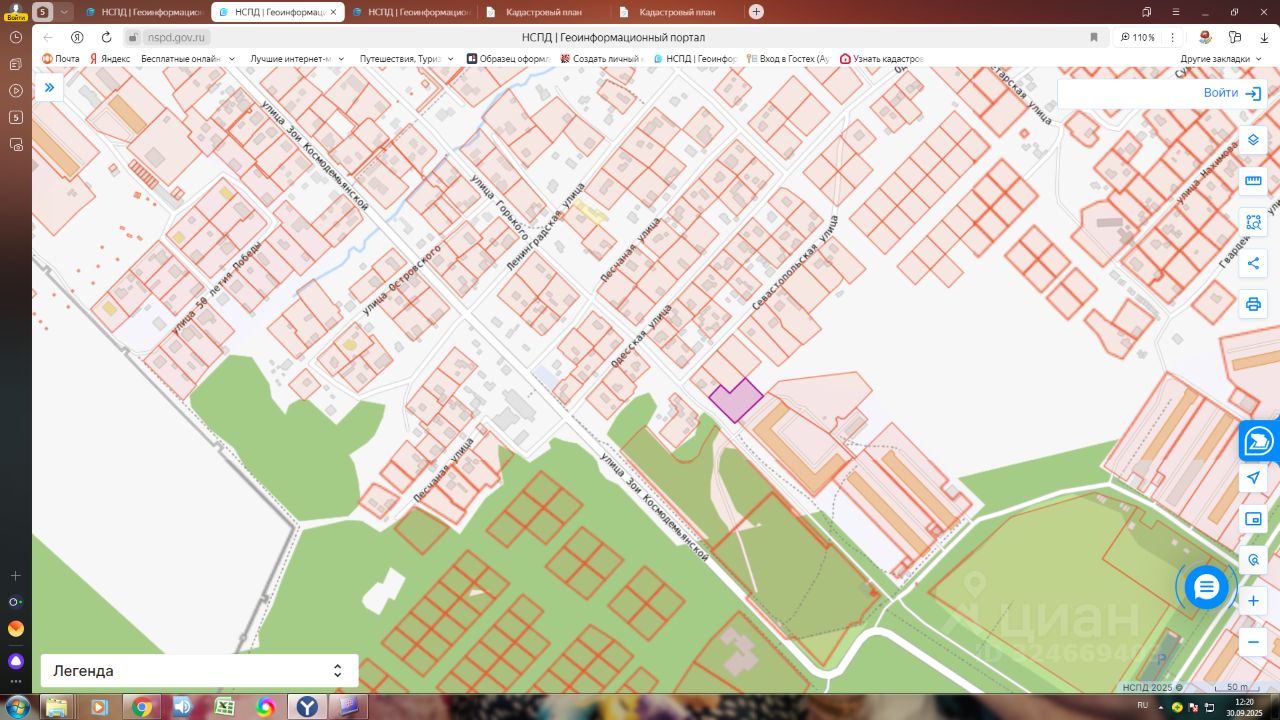Open the Создать личный bookmark

tap(601, 59)
